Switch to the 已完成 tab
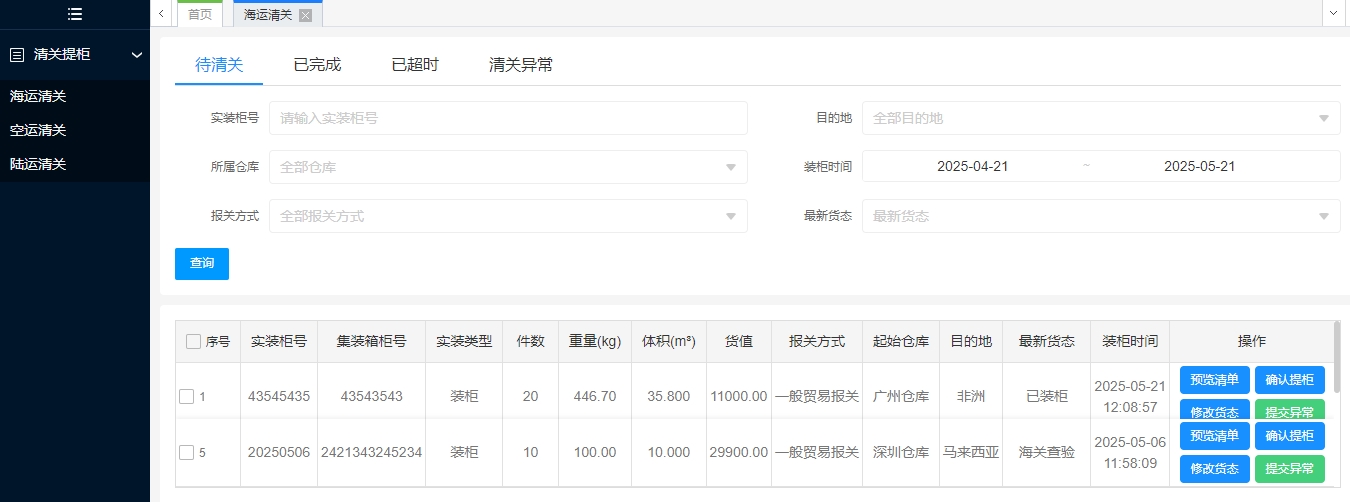The image size is (1350, 502). [317, 65]
